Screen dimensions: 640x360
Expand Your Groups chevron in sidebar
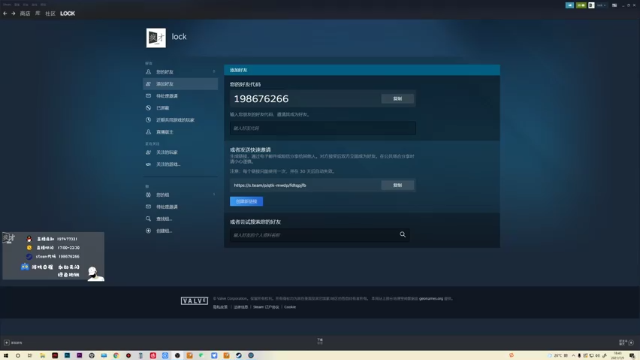214,195
